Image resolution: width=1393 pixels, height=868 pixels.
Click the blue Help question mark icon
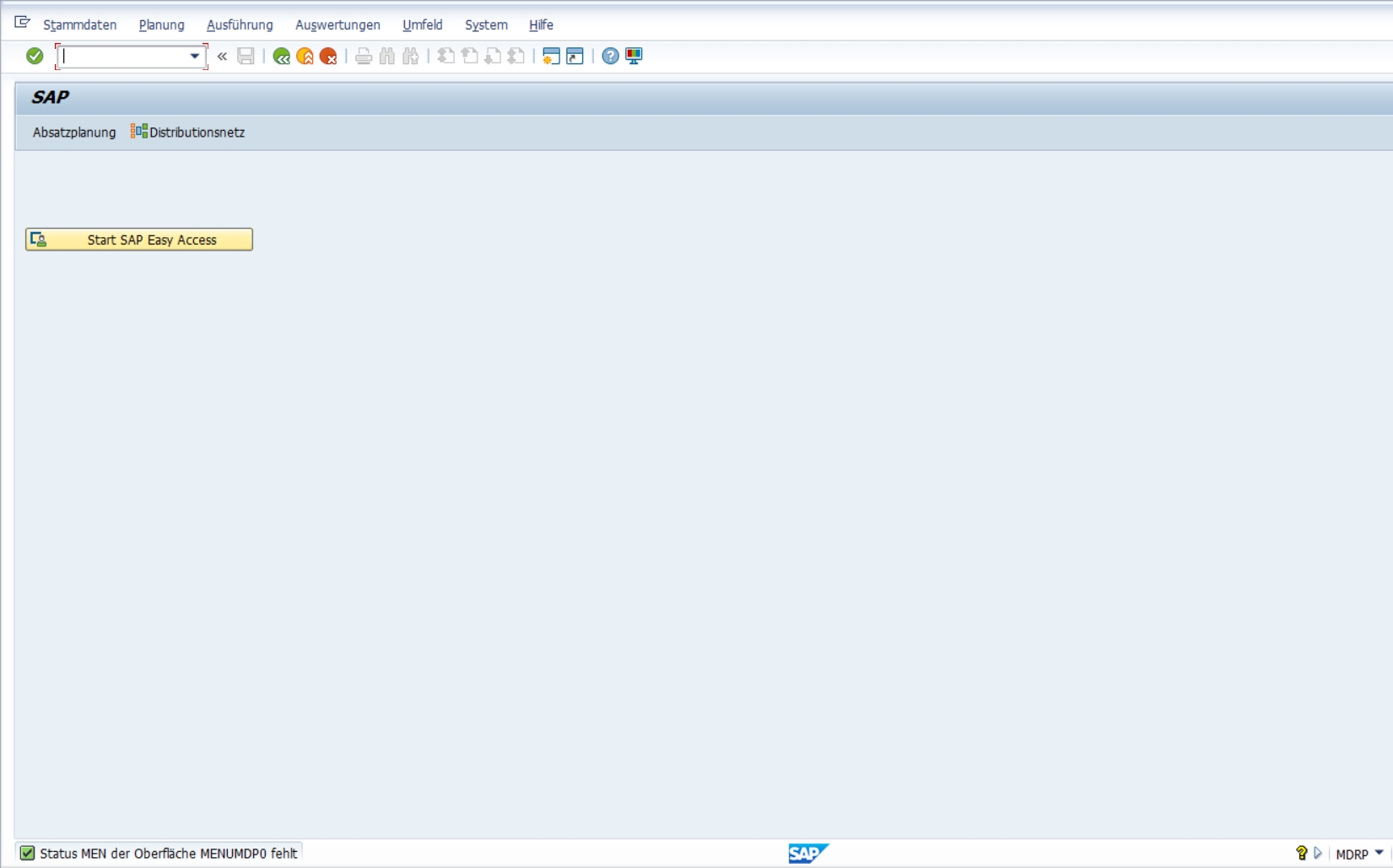tap(610, 57)
